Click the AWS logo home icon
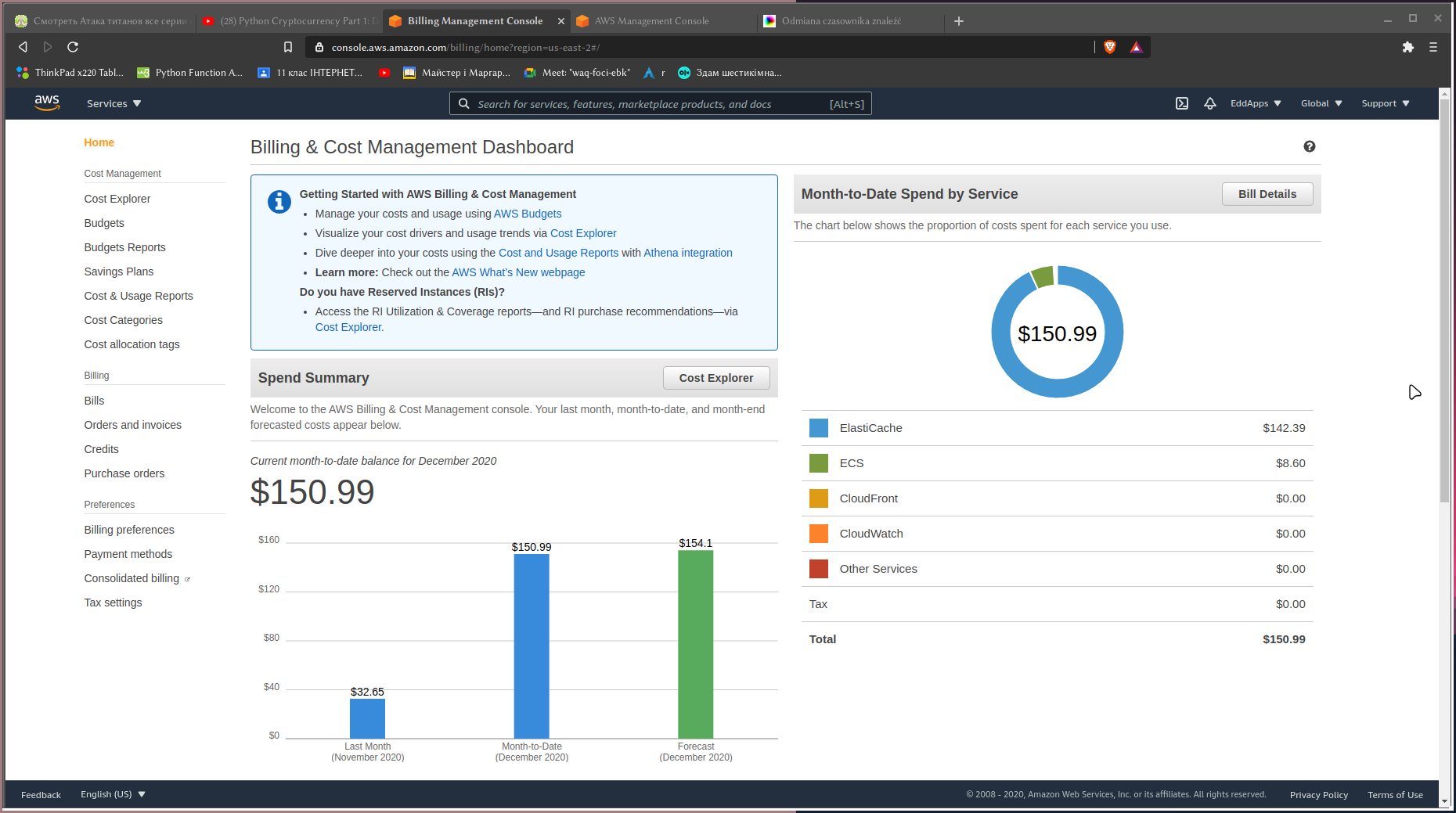 coord(47,103)
